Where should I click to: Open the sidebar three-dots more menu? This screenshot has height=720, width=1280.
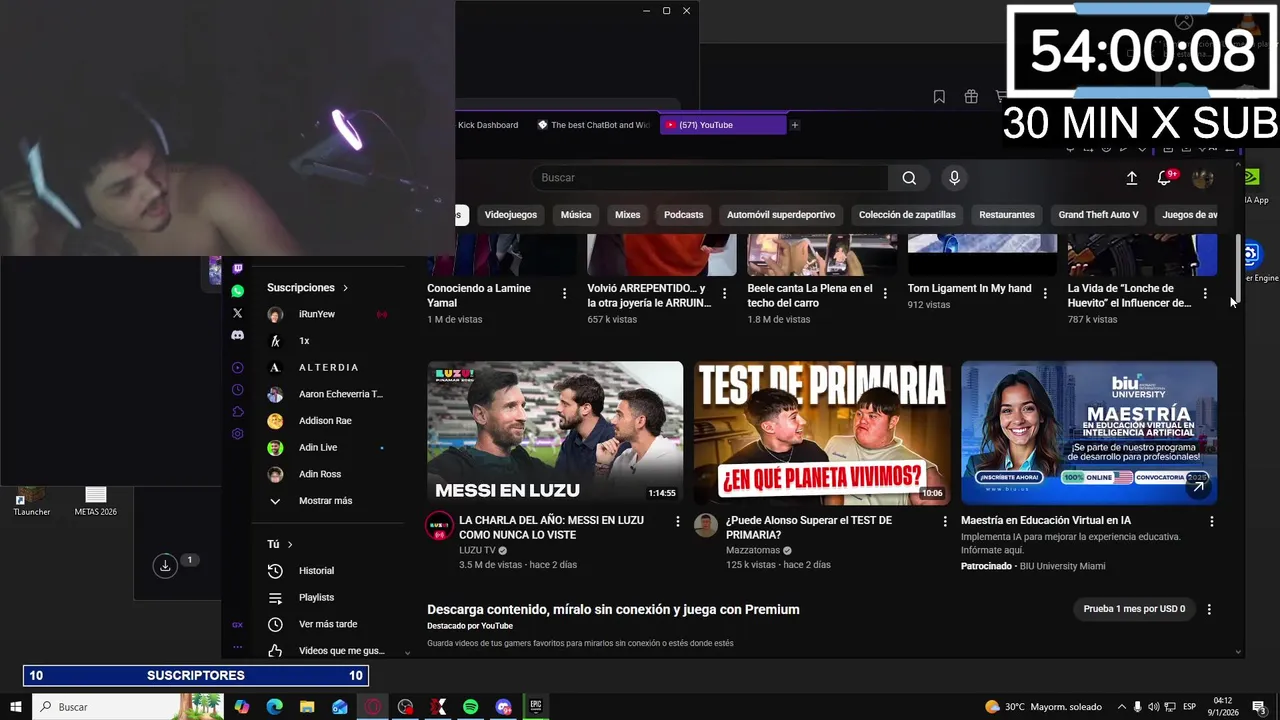point(237,647)
